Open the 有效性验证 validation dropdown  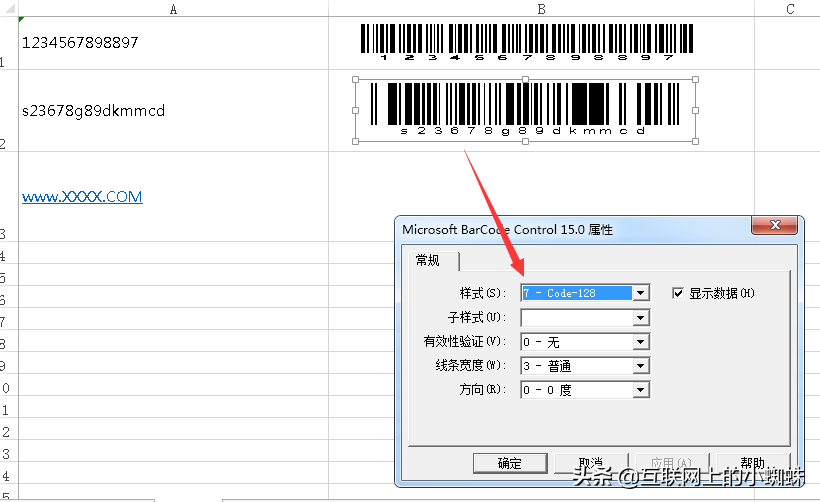tap(641, 342)
